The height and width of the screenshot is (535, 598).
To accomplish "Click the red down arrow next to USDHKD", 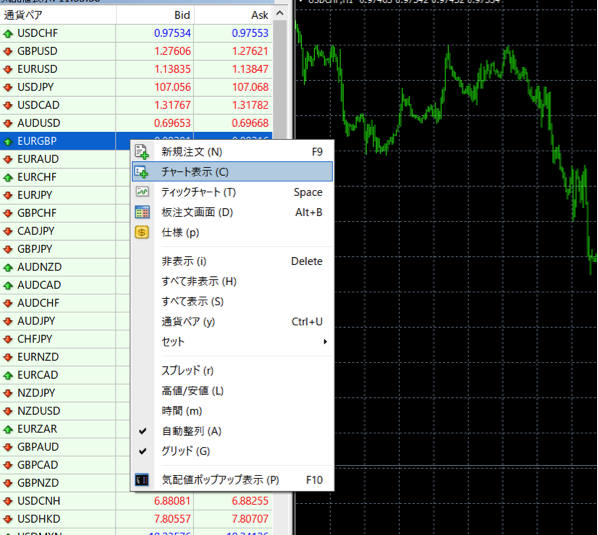I will coord(8,519).
